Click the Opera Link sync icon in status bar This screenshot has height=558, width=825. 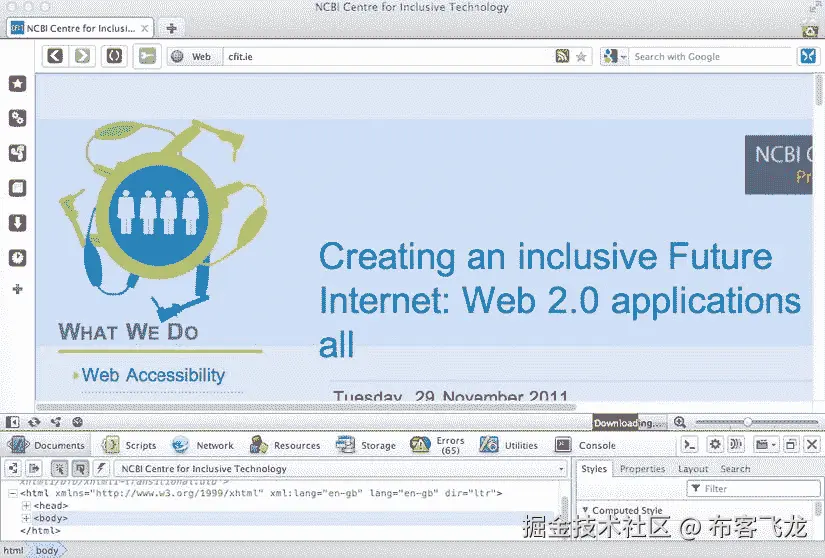pos(34,422)
